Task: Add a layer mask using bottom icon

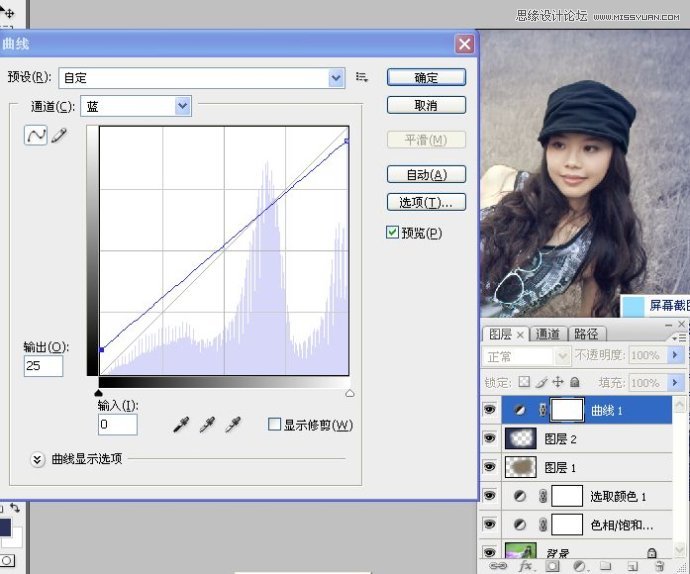Action: [553, 566]
